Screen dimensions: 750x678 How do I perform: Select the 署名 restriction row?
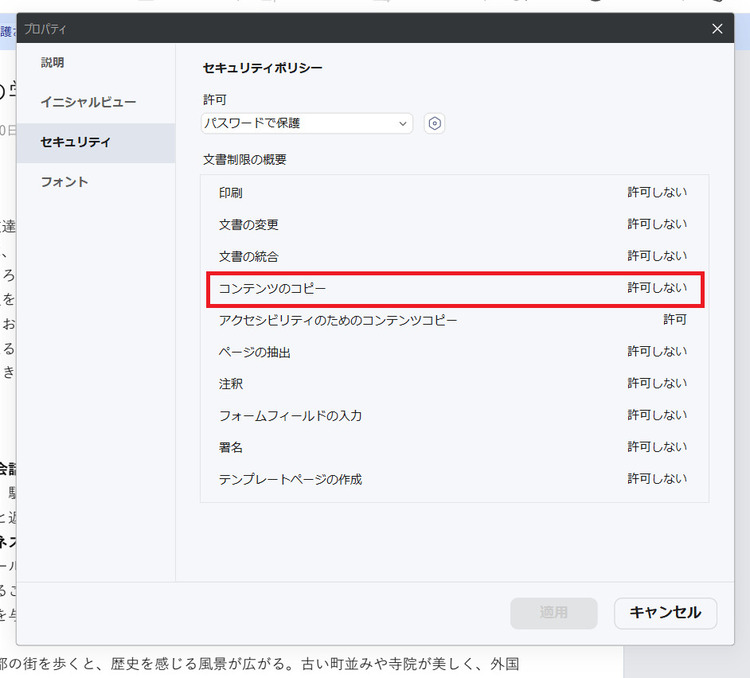(454, 447)
